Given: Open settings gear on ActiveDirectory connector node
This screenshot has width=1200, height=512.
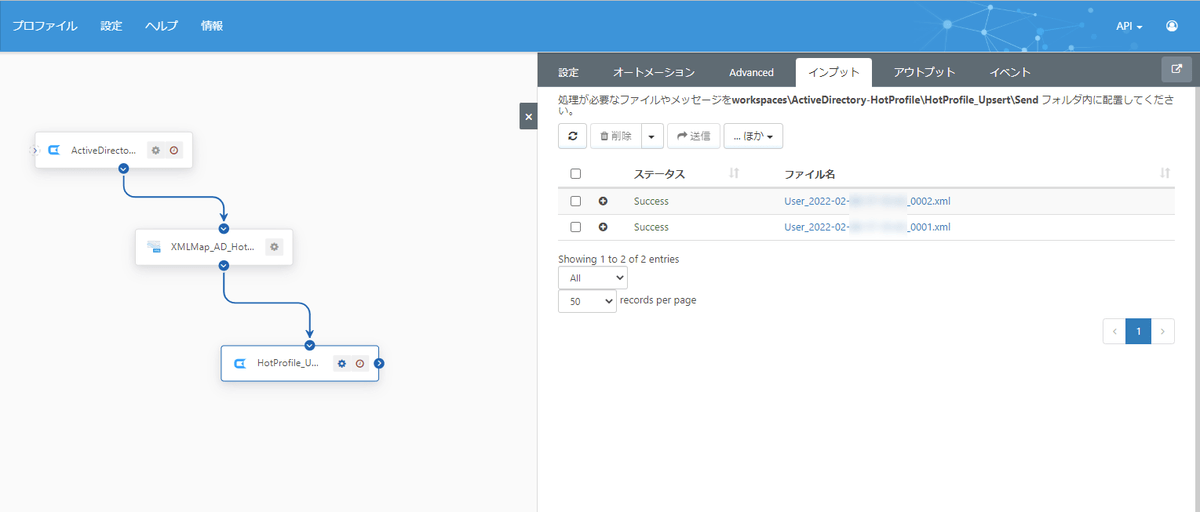Looking at the screenshot, I should (x=155, y=150).
